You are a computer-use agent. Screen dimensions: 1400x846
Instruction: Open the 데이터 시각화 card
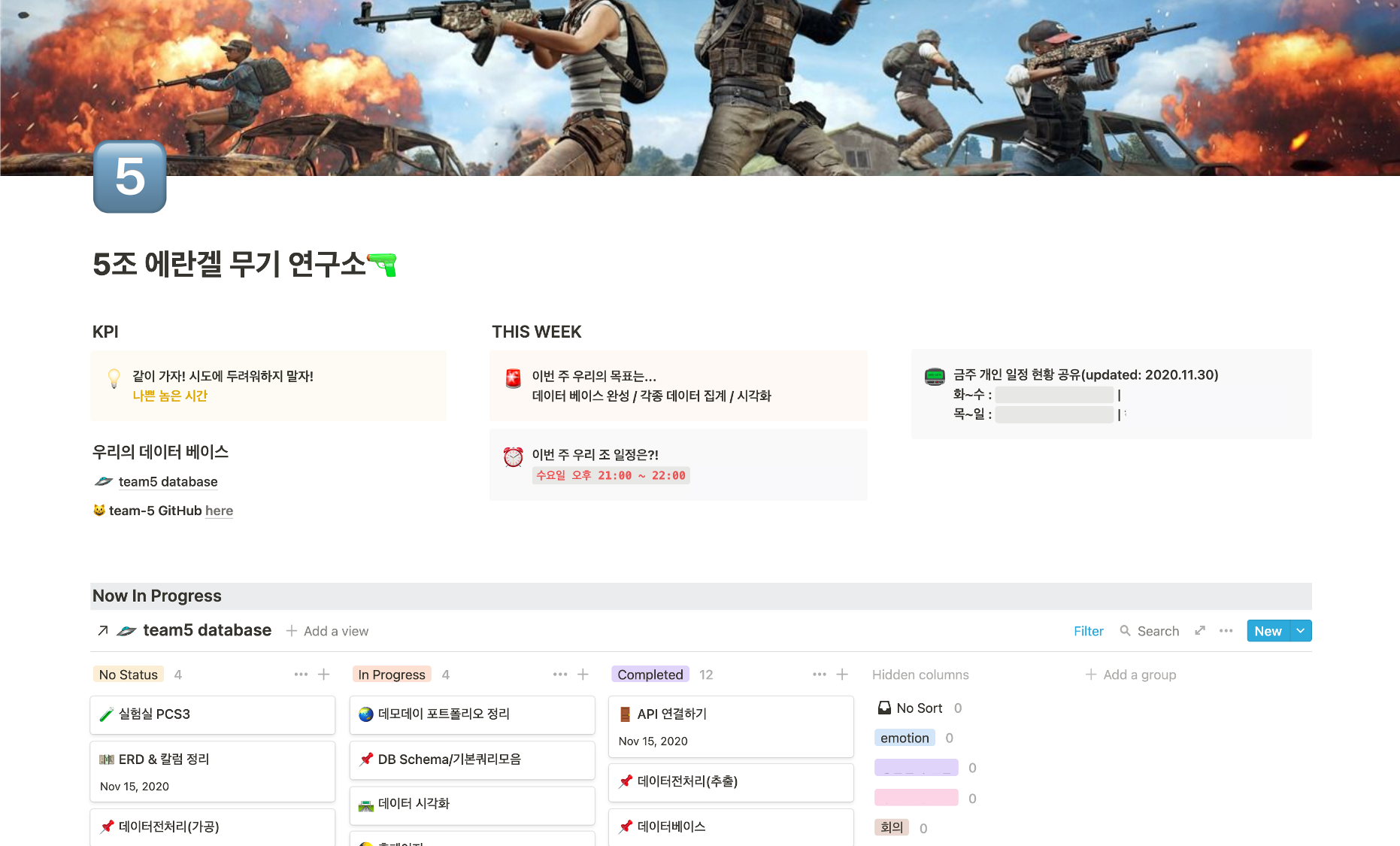(x=472, y=805)
